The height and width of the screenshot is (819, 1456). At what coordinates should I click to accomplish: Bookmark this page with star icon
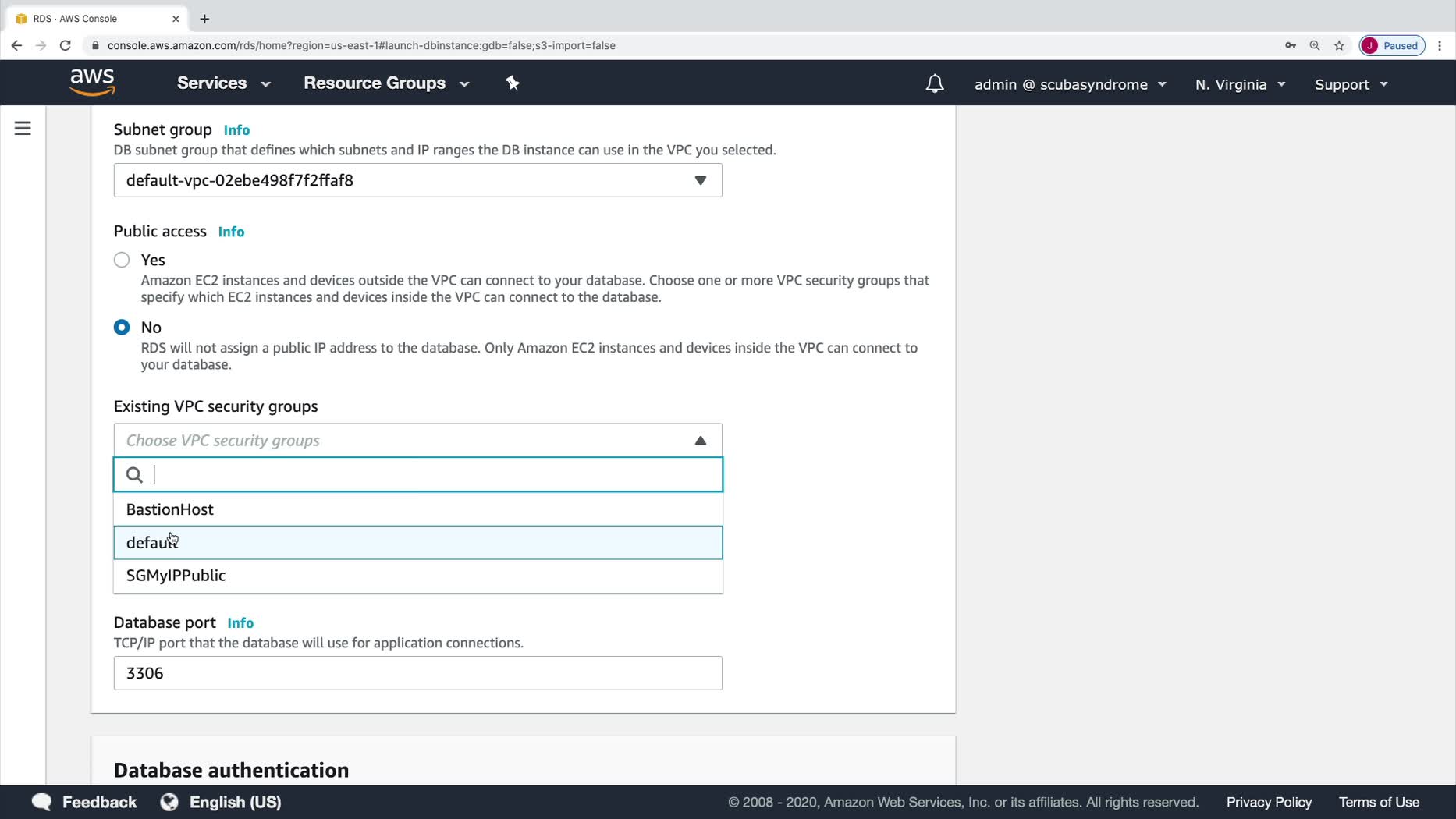1339,45
